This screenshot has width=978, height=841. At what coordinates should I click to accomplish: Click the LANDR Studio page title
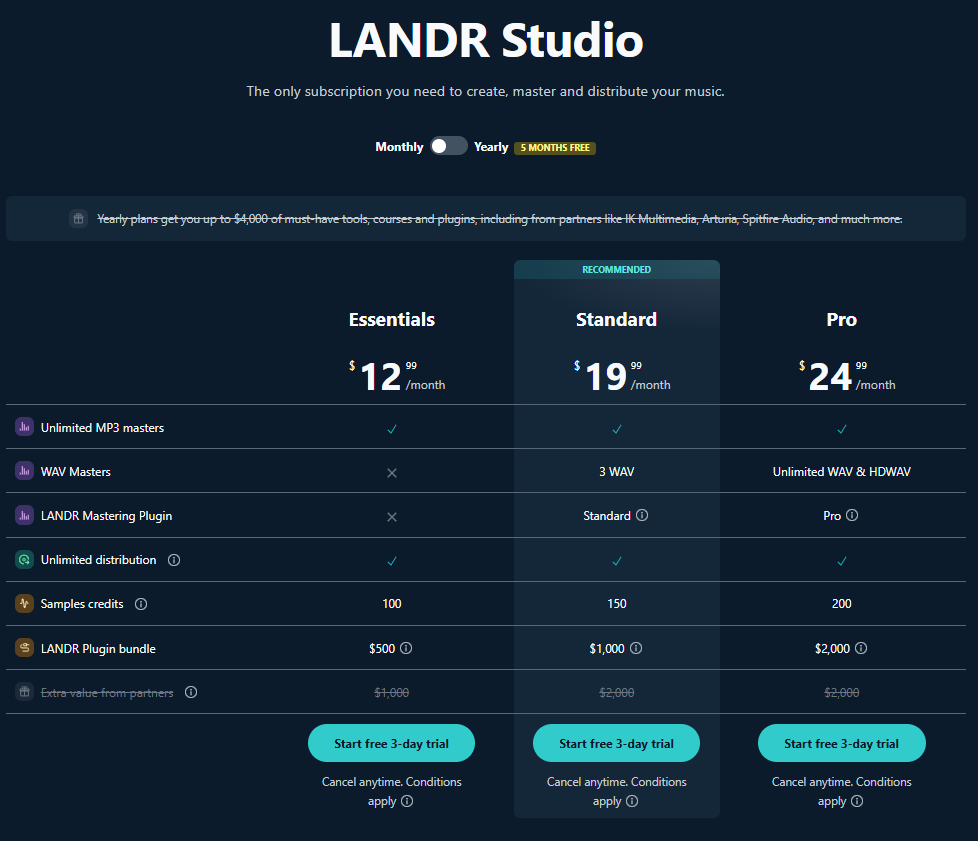(486, 41)
